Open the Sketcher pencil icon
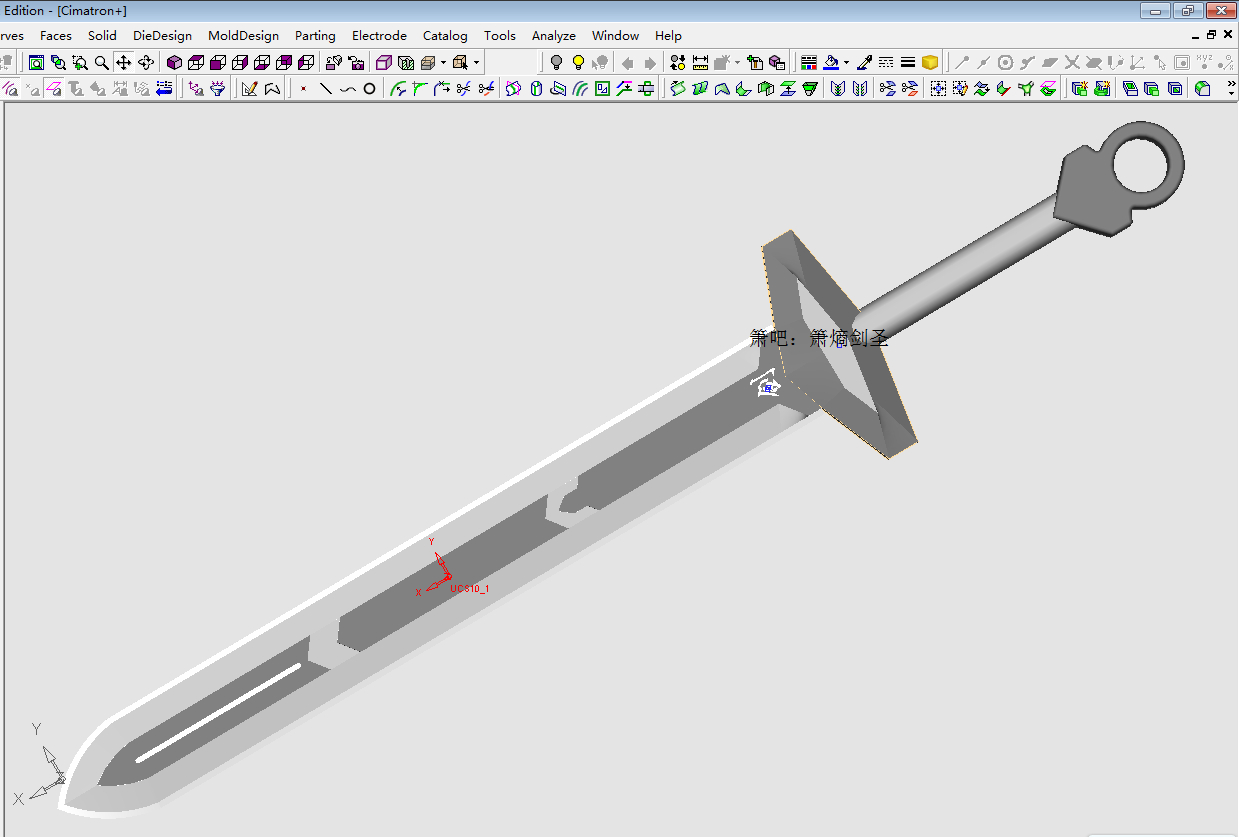 click(250, 88)
